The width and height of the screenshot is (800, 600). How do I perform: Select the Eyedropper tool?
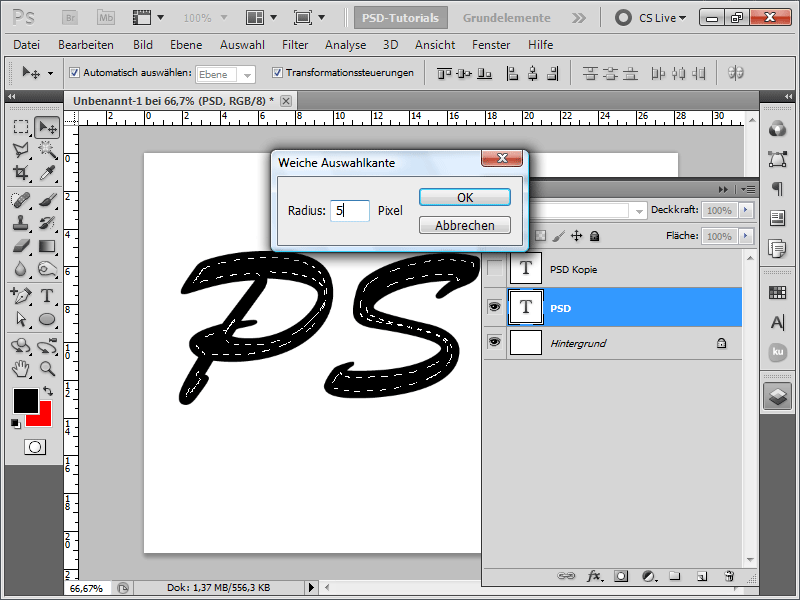point(47,173)
